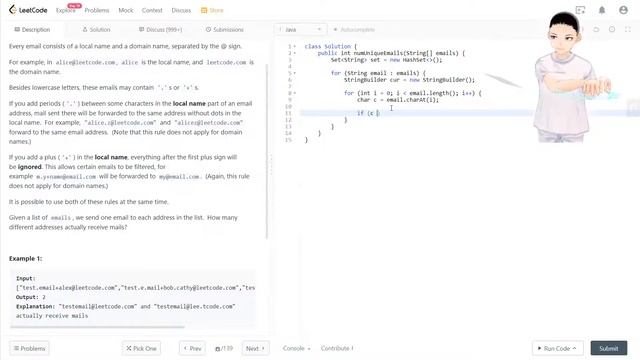Viewport: 640px width, 360px height.
Task: Collapse the fold arrow at line 2
Action: pyautogui.click(x=295, y=53)
